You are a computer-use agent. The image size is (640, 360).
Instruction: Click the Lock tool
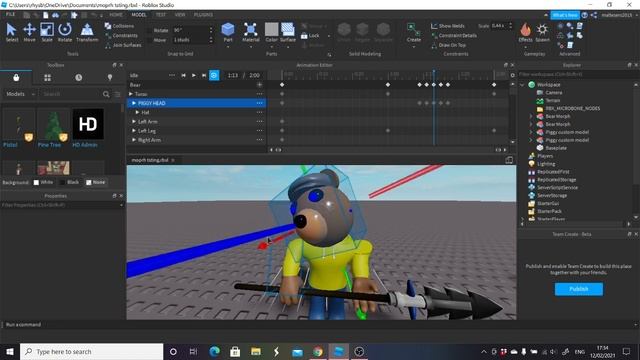tap(310, 36)
